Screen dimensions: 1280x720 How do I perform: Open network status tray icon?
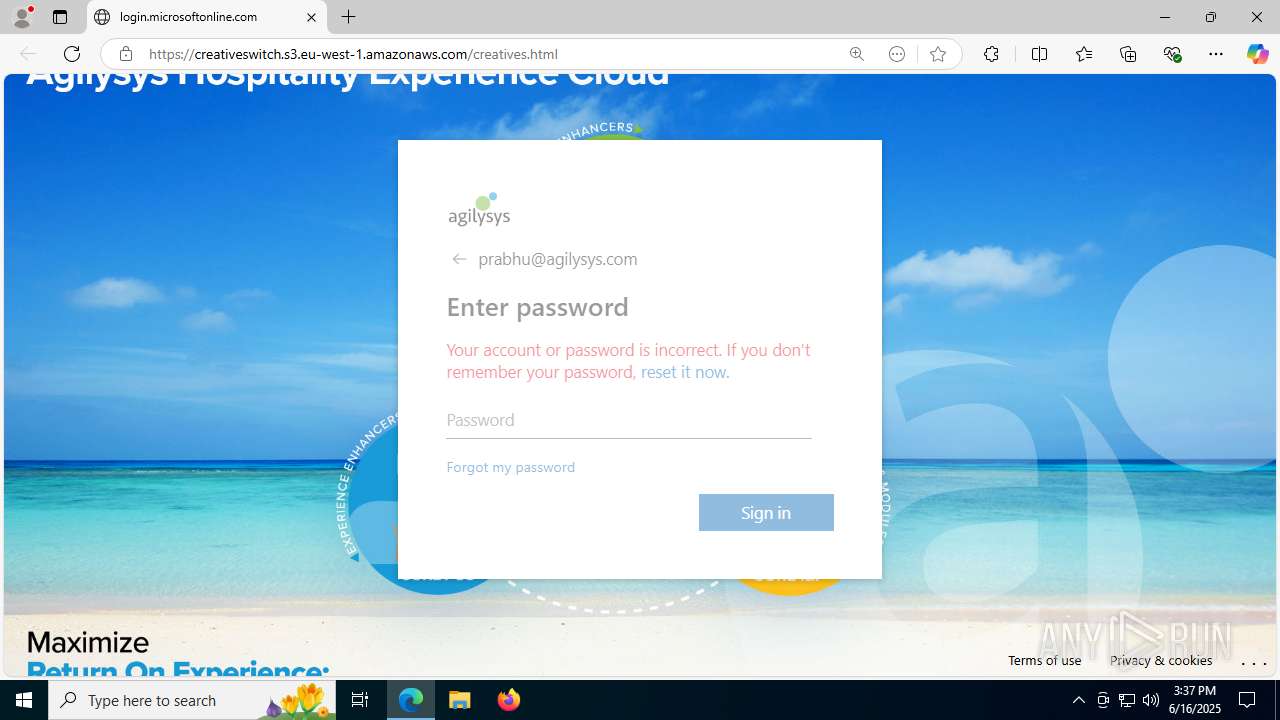1127,700
